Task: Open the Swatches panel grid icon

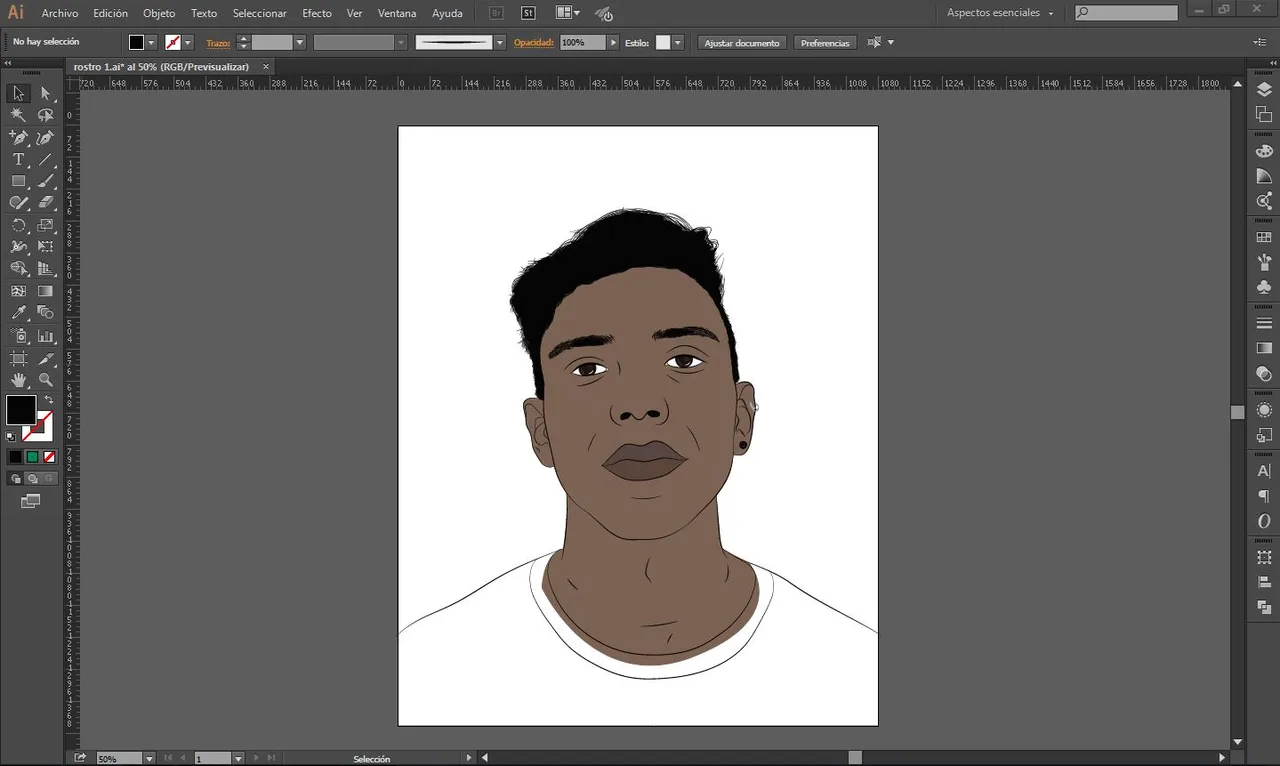Action: [x=1264, y=238]
